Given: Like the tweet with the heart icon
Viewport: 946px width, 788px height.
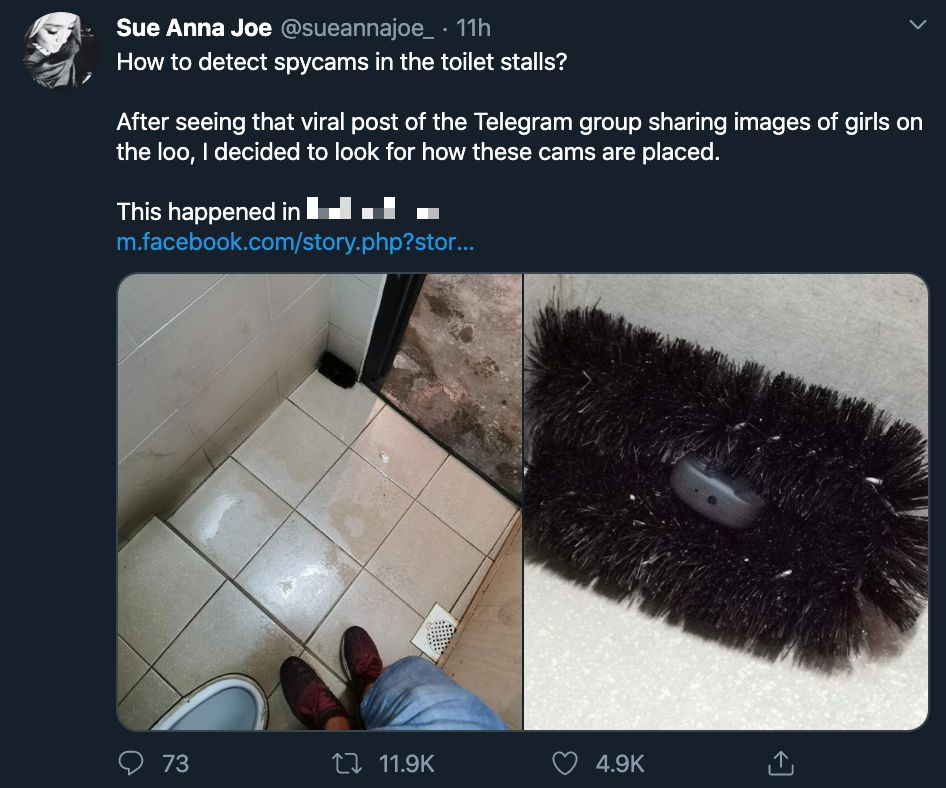Looking at the screenshot, I should [565, 763].
